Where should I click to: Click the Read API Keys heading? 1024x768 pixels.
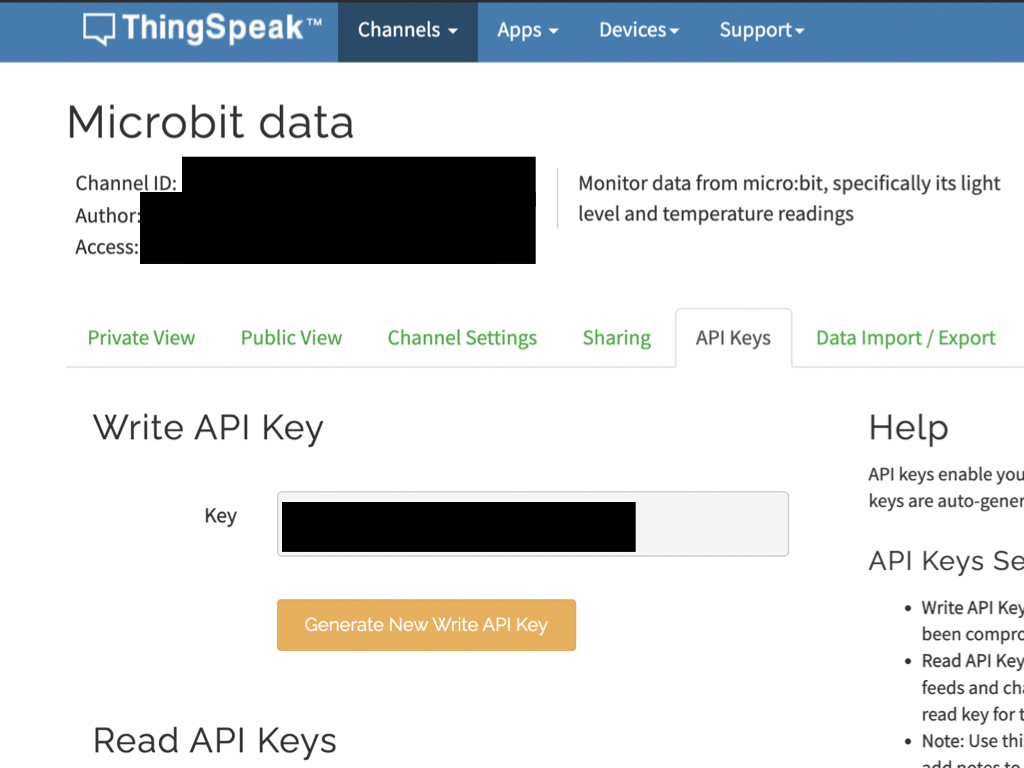click(215, 741)
